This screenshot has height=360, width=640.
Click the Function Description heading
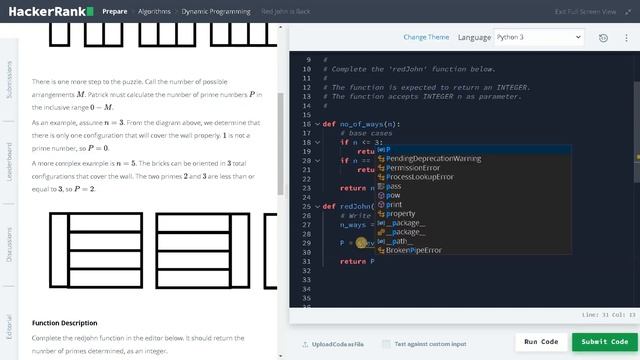point(64,323)
